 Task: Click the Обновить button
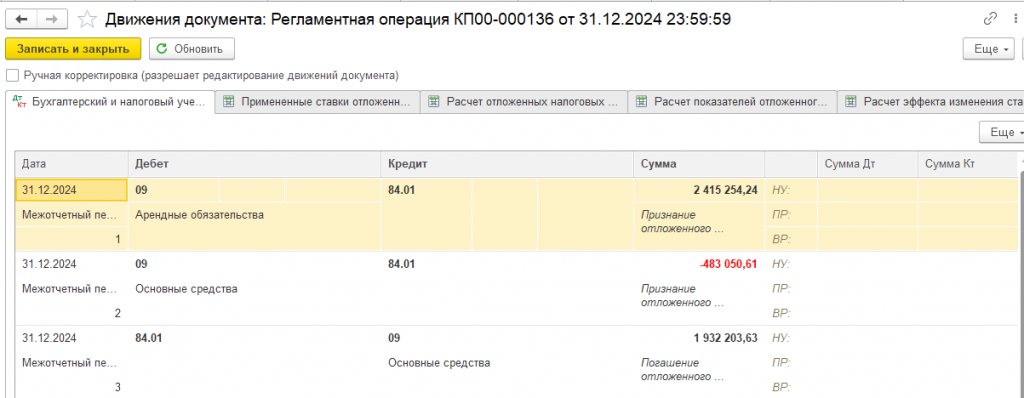click(x=192, y=49)
